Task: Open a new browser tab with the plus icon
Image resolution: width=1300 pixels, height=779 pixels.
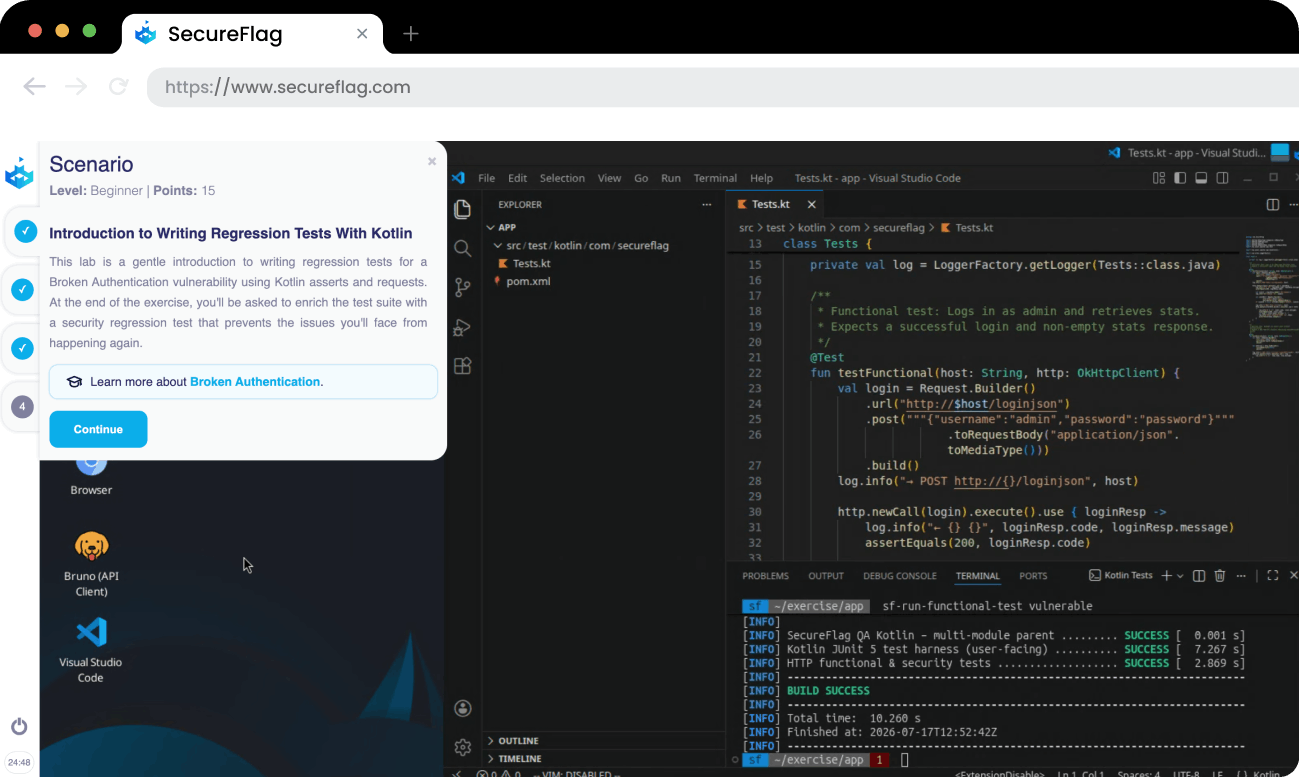Action: (410, 34)
